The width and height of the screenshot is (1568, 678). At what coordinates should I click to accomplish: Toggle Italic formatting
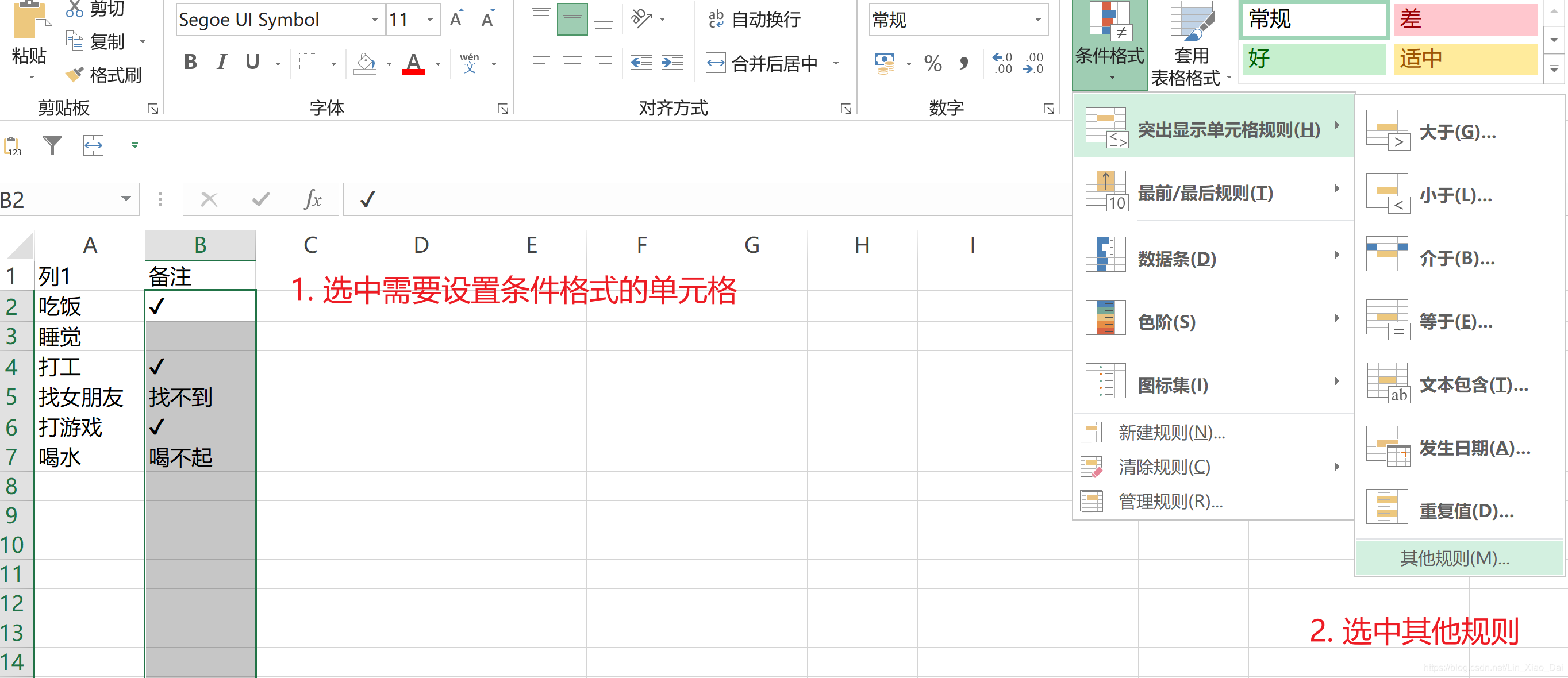[x=221, y=63]
